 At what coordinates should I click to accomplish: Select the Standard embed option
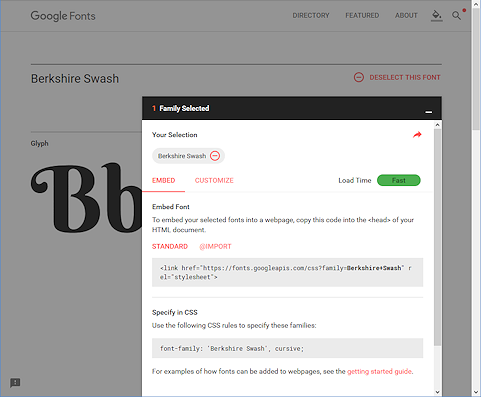(x=170, y=246)
